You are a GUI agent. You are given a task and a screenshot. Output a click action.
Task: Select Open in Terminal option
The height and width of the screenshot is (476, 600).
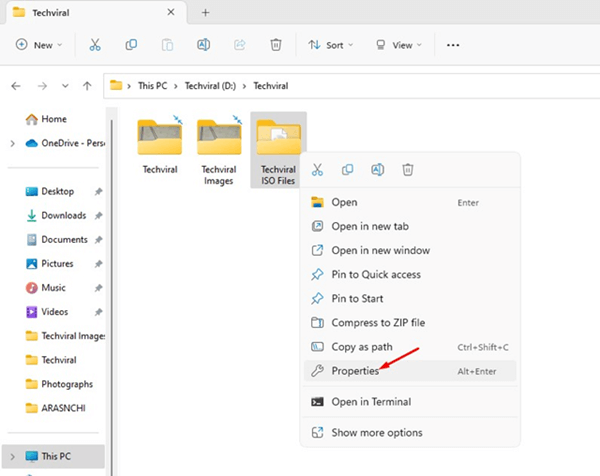click(371, 402)
